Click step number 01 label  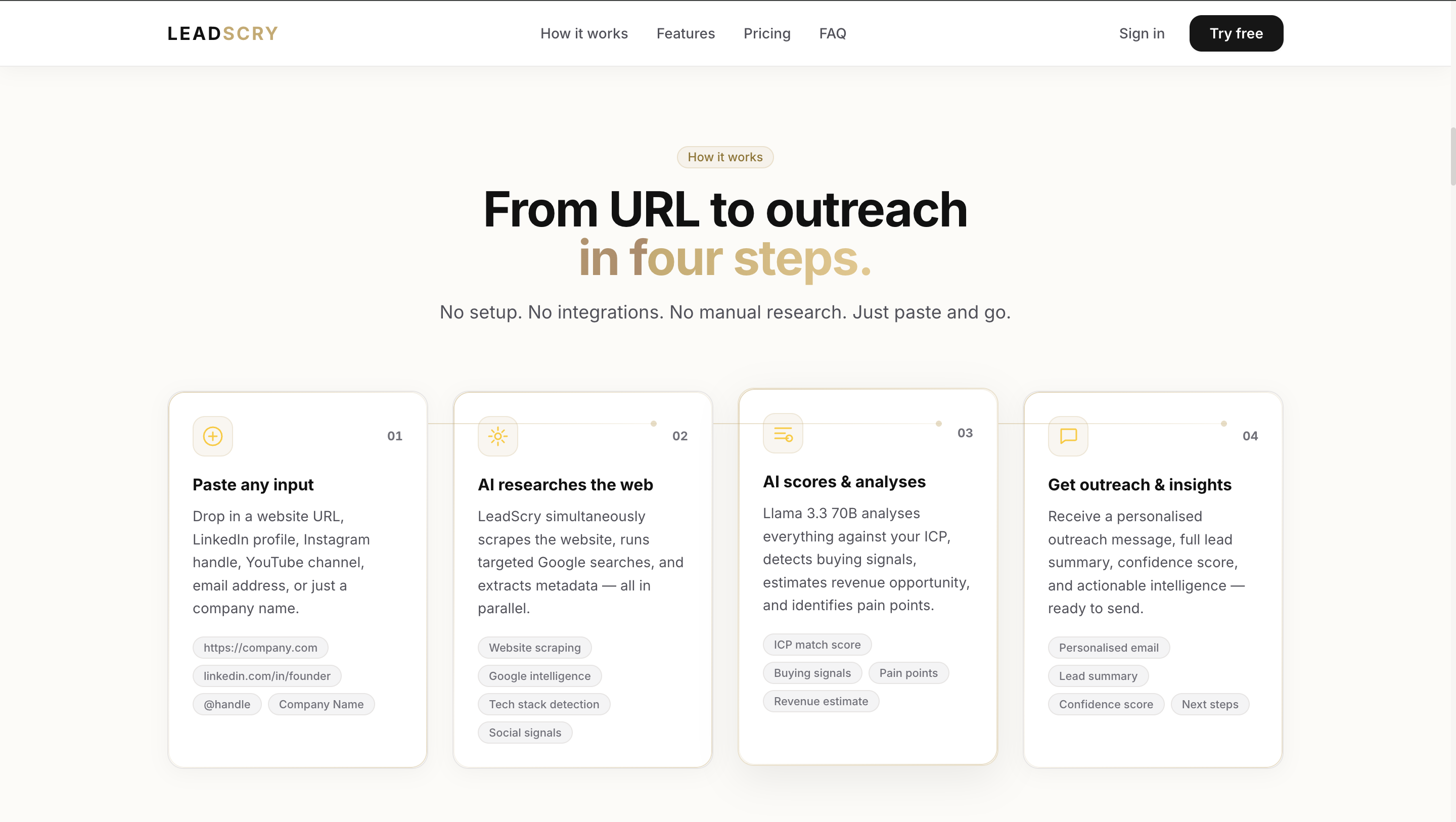pos(394,436)
